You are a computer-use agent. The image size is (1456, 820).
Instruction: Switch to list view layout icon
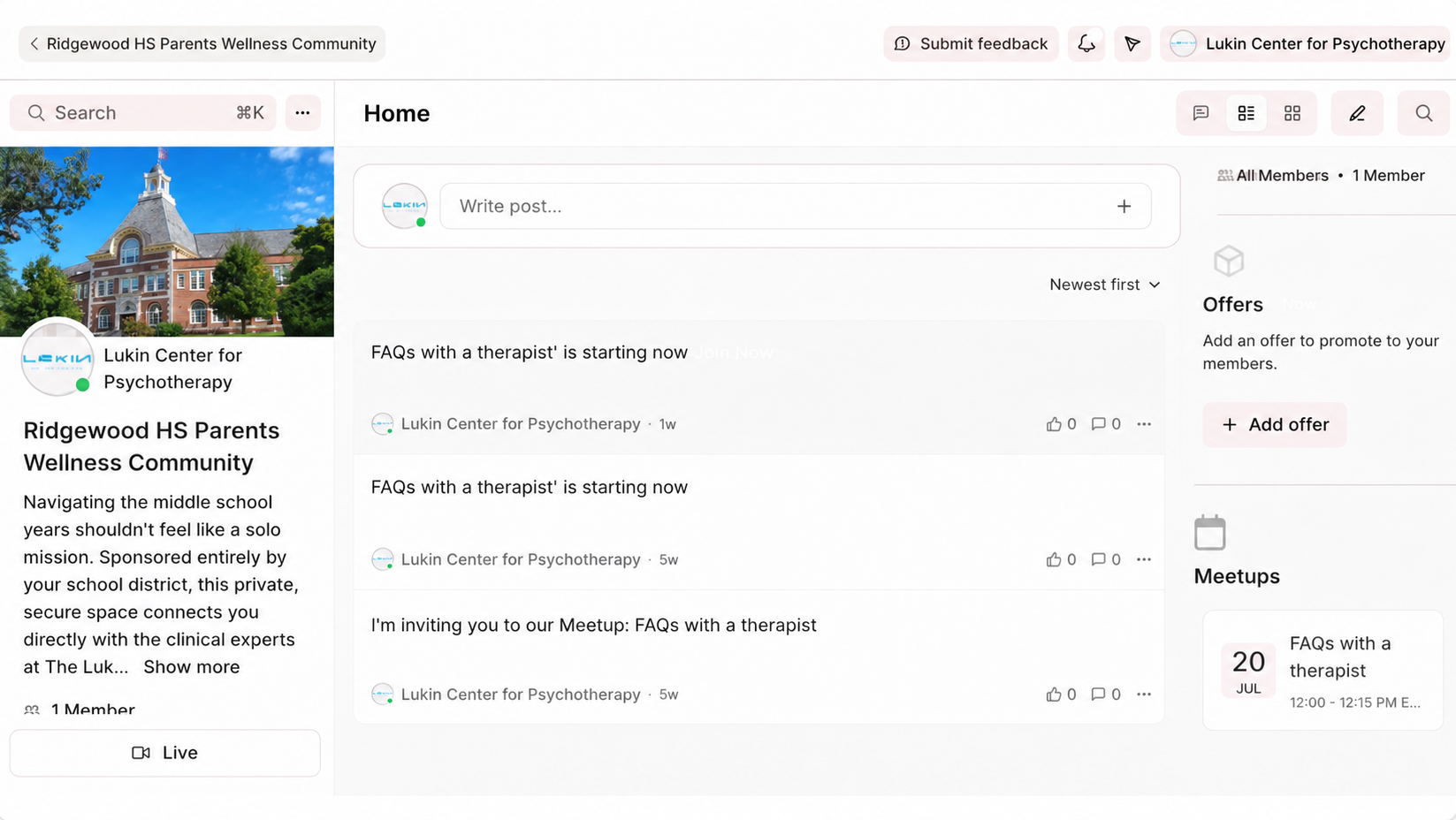1246,113
